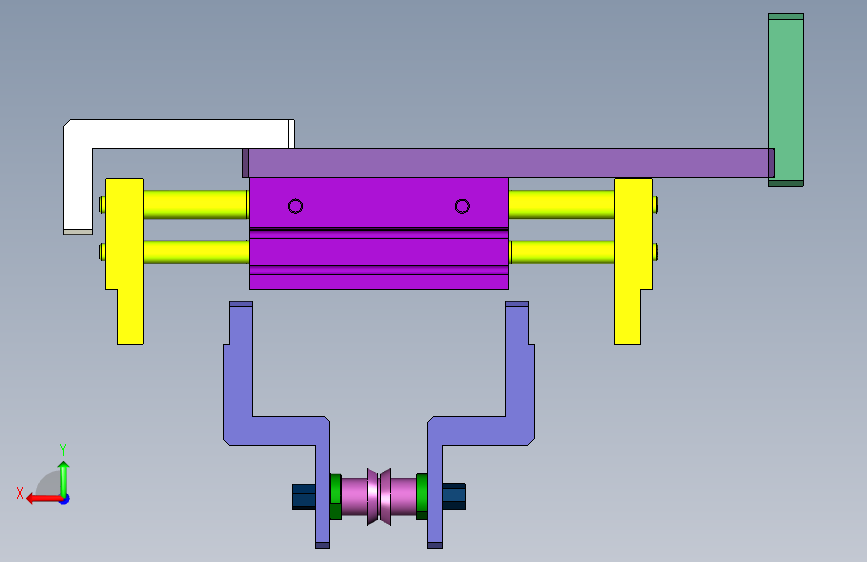The image size is (867, 562).
Task: Click the blue Z axis dot on the triad
Action: tap(64, 499)
